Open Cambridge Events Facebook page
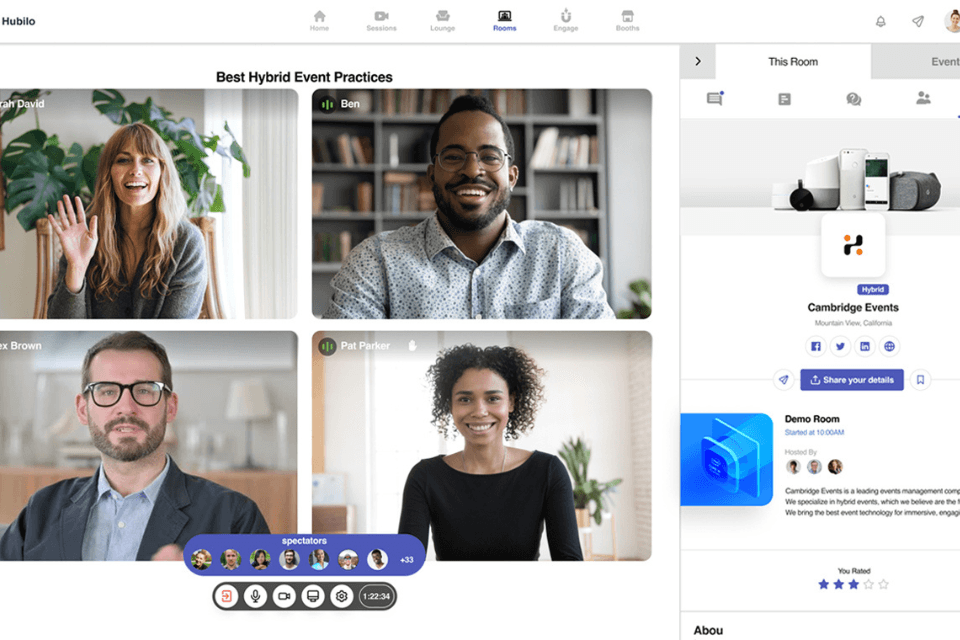 [815, 346]
